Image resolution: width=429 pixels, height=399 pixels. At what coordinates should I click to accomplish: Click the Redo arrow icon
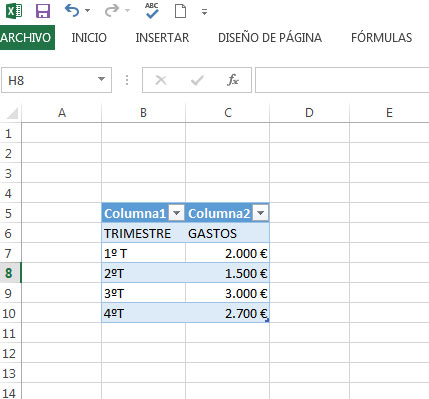click(x=112, y=11)
